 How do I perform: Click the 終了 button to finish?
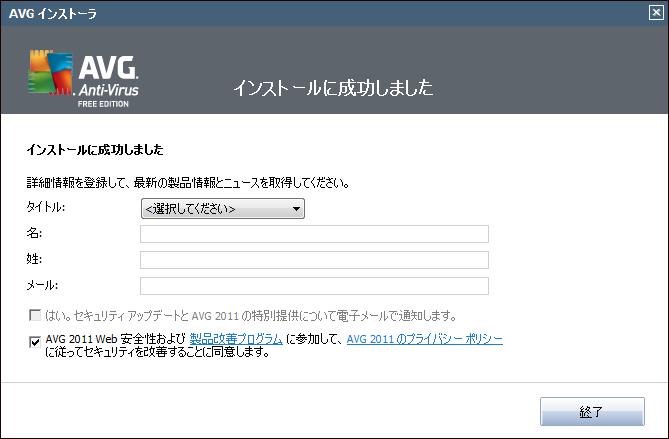[x=592, y=412]
